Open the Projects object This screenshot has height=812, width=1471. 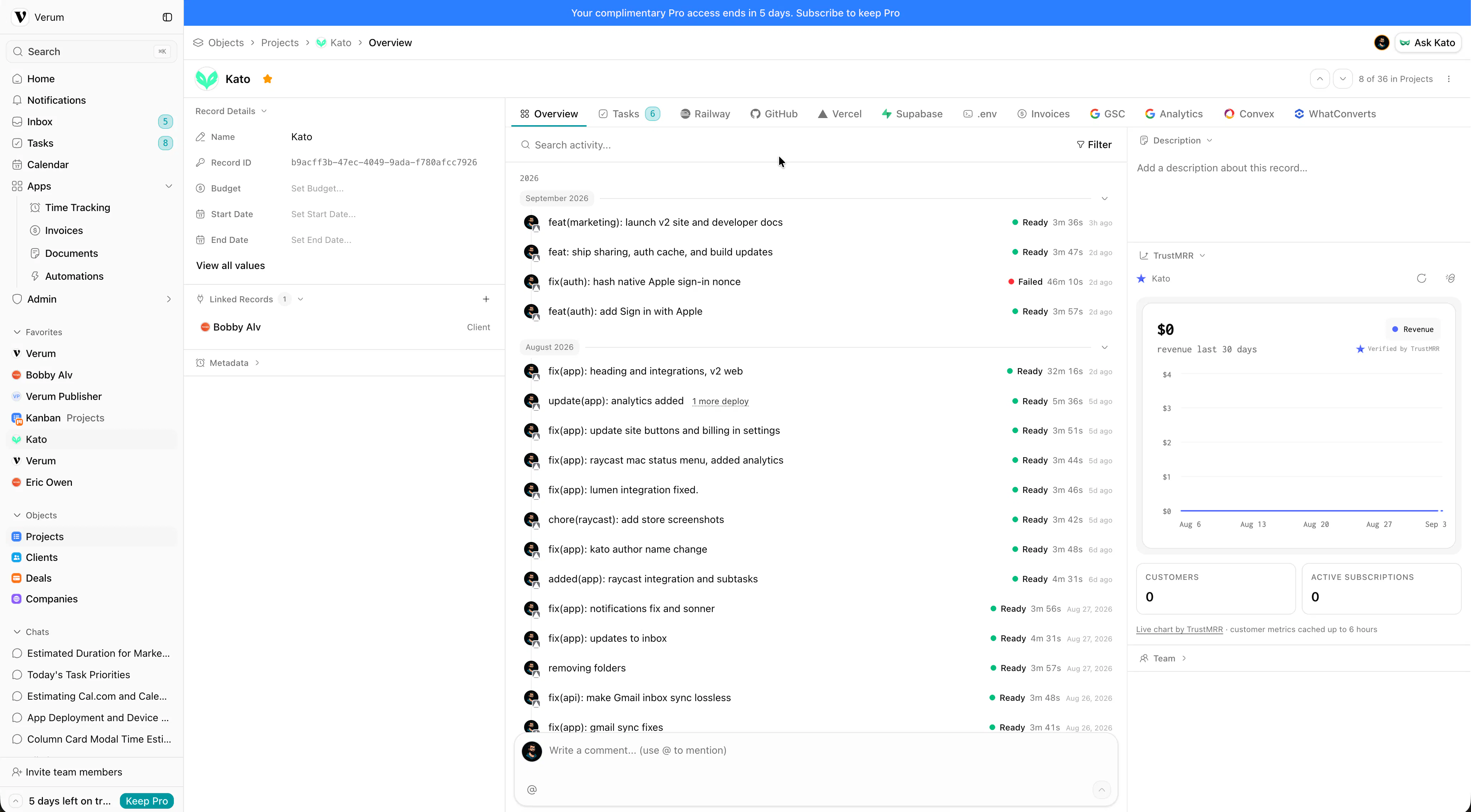(x=91, y=536)
